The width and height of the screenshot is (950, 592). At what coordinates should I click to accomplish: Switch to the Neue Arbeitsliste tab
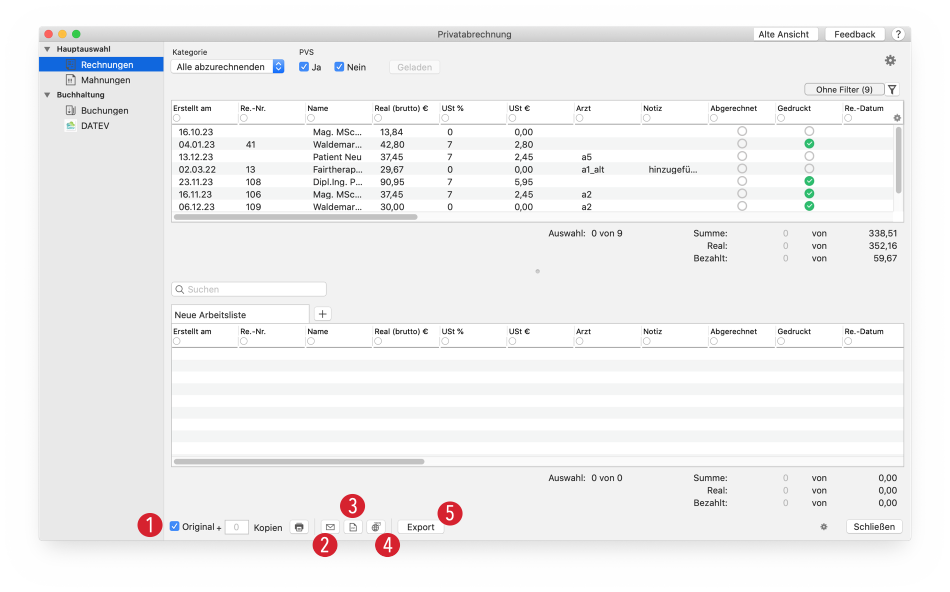click(241, 314)
